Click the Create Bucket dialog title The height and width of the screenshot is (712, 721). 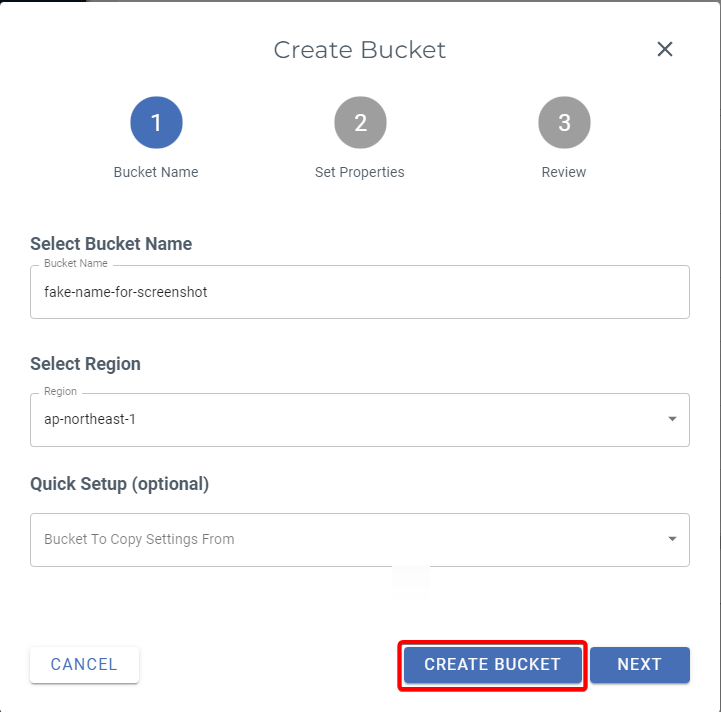click(x=360, y=50)
